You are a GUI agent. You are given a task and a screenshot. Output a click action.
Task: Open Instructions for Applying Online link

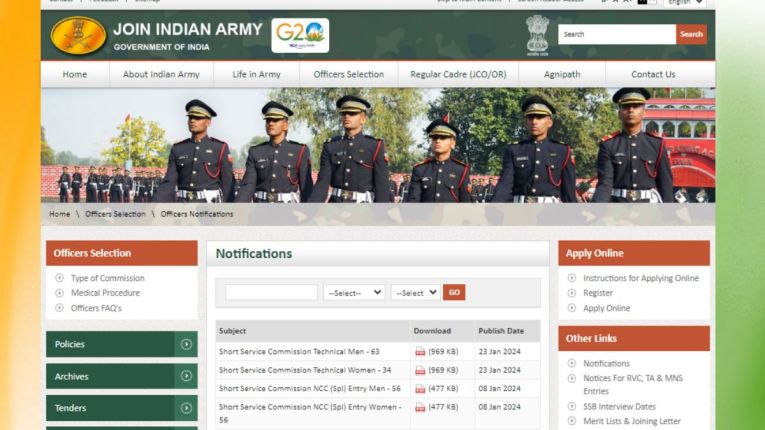(x=641, y=278)
